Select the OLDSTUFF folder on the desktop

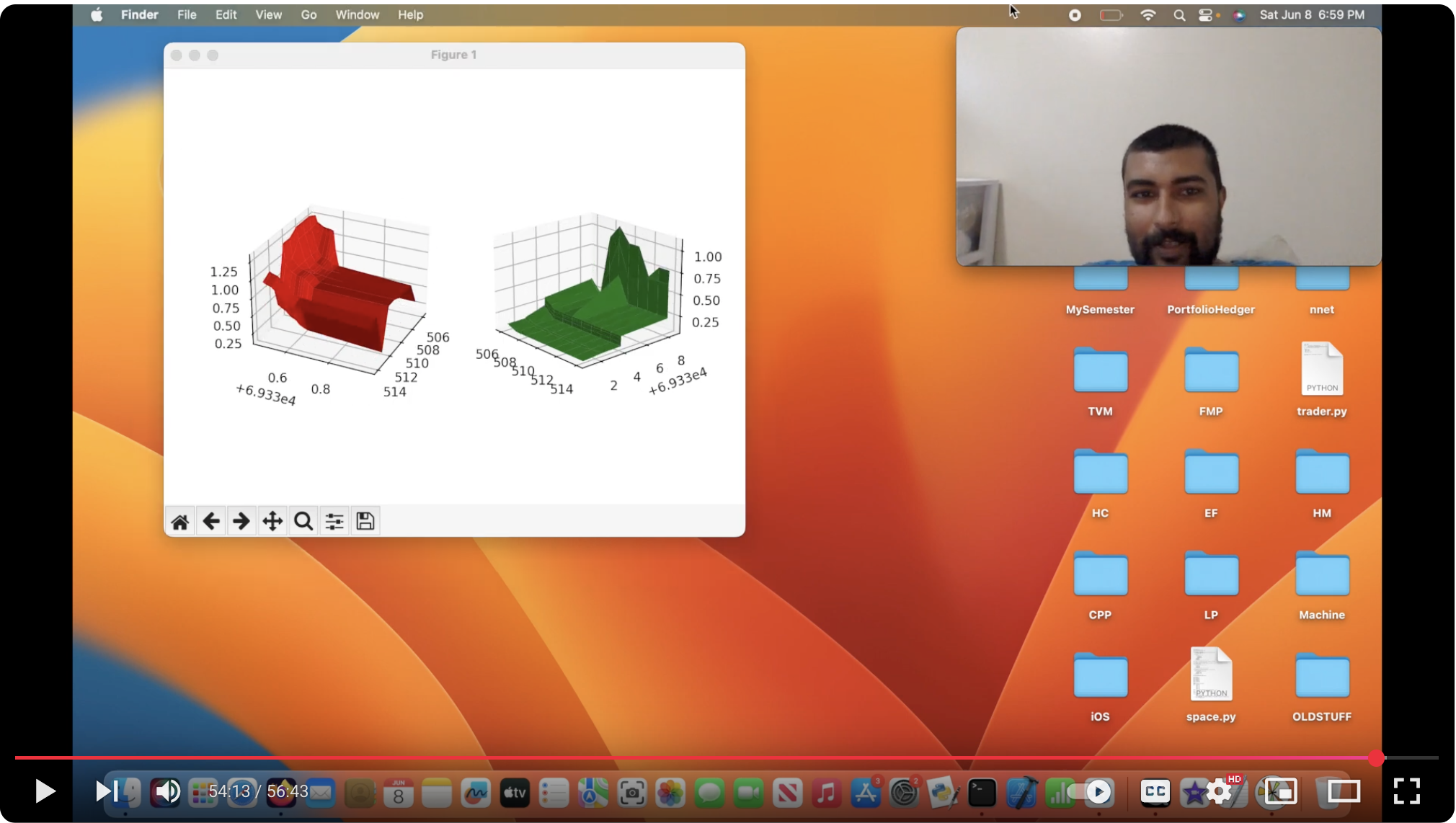1322,685
